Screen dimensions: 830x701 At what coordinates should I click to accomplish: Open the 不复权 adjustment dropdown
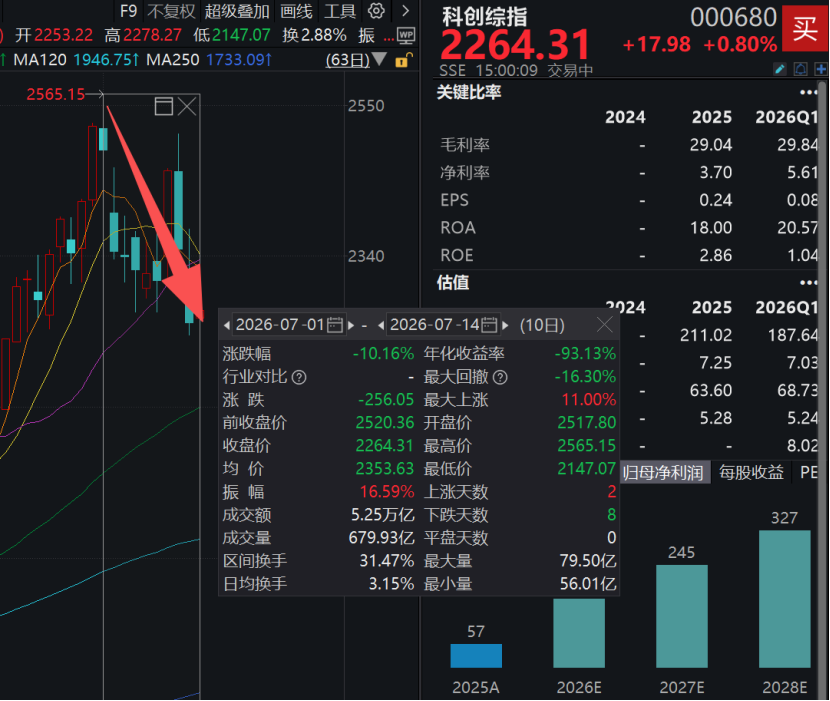(171, 11)
